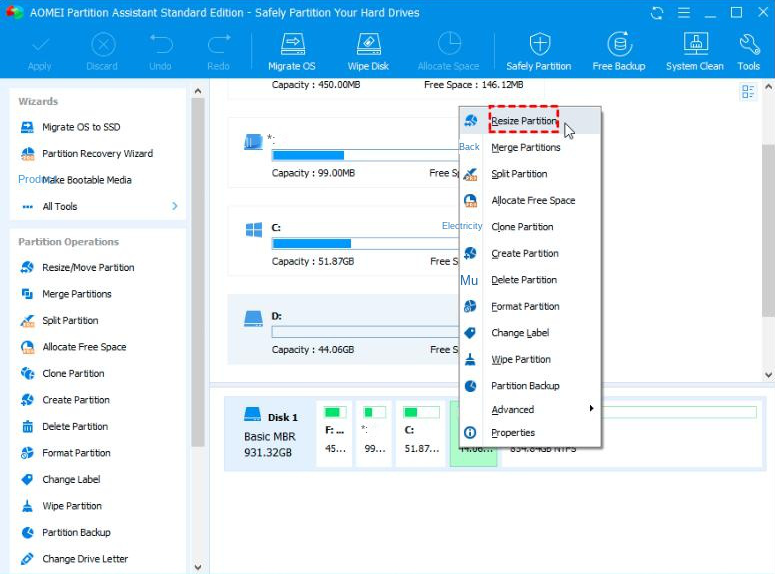Screen dimensions: 775x574
Task: Click Migrate OS to SSD wizard
Action: 81,128
